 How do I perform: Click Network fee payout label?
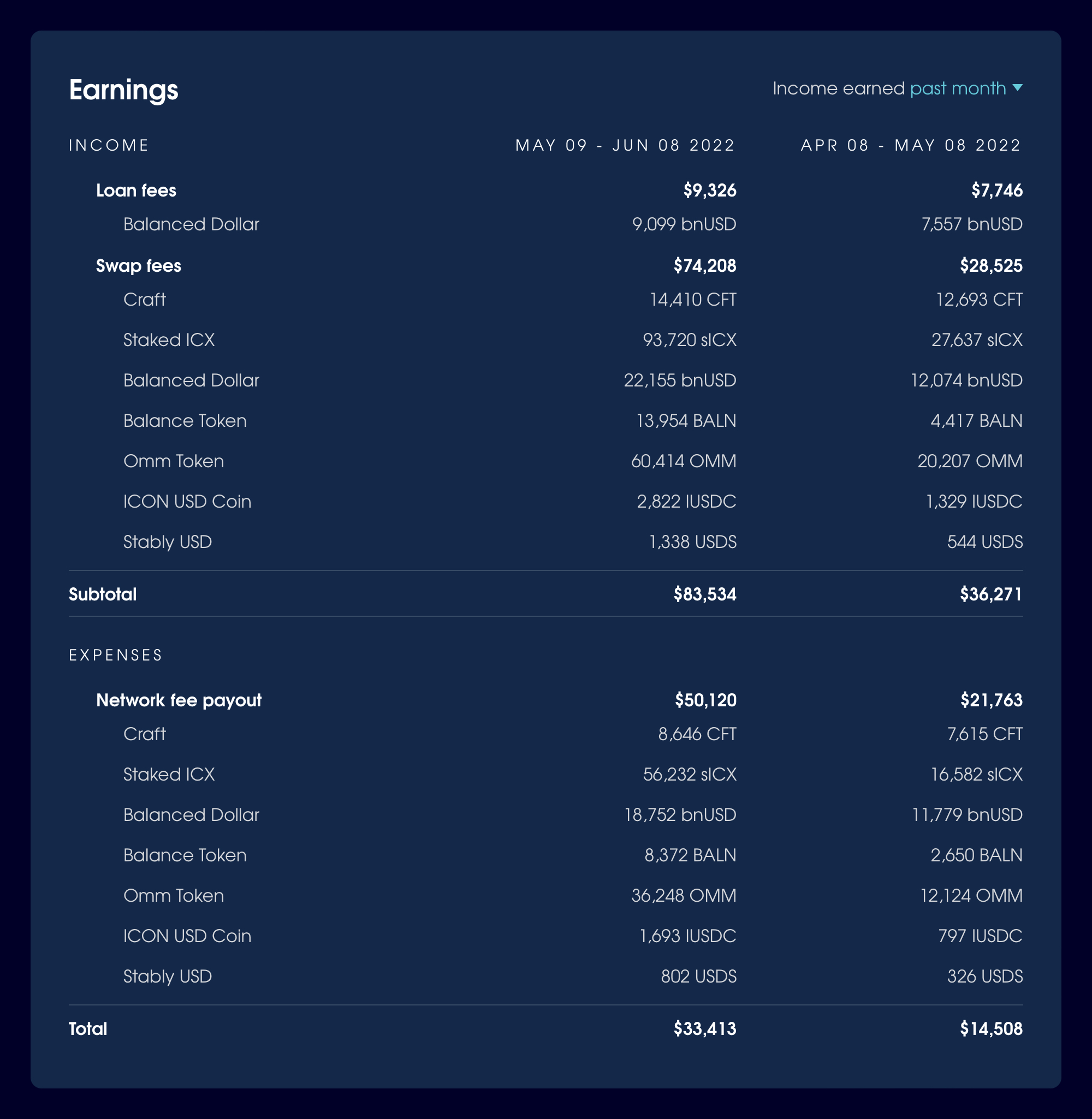pyautogui.click(x=179, y=700)
